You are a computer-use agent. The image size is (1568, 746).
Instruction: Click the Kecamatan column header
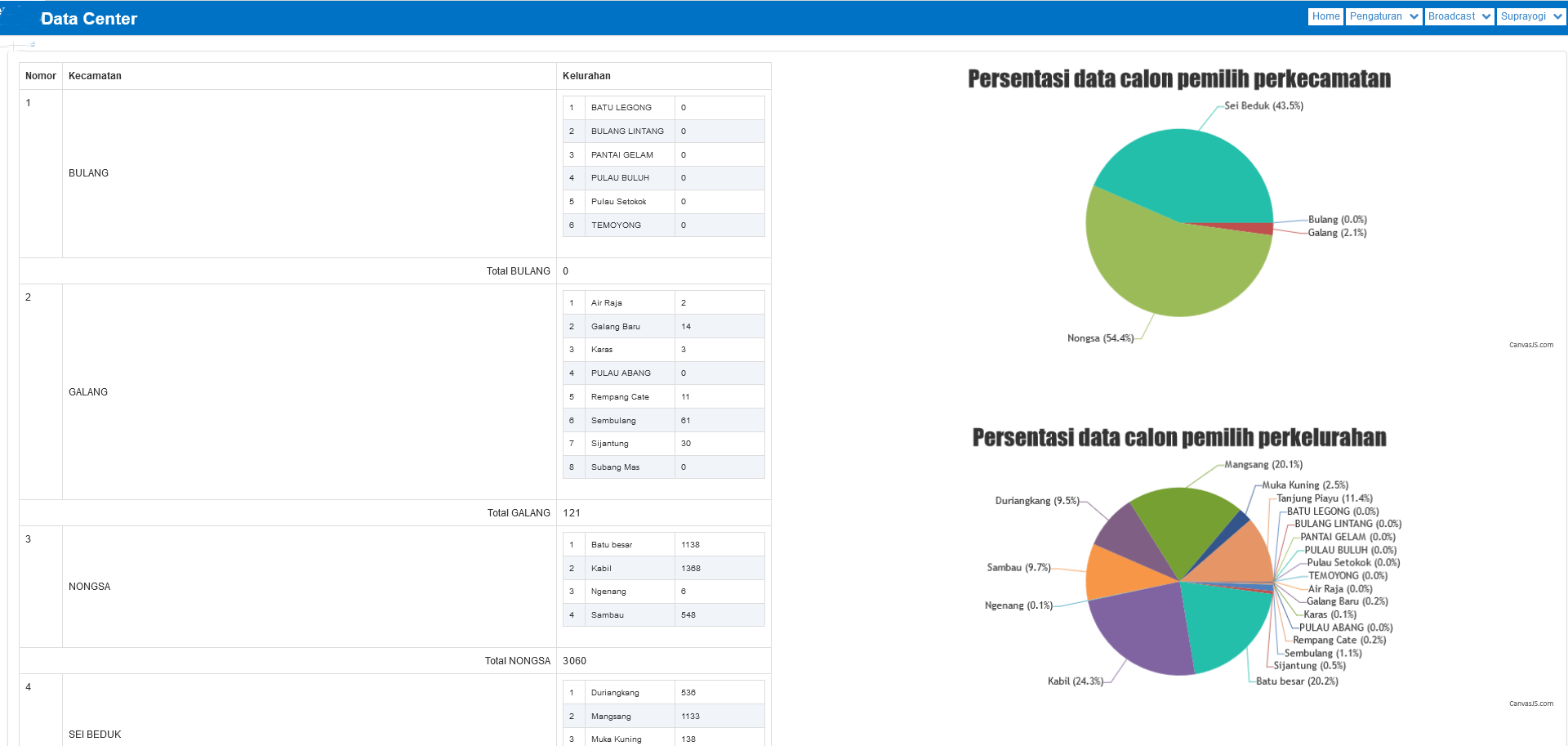(95, 76)
